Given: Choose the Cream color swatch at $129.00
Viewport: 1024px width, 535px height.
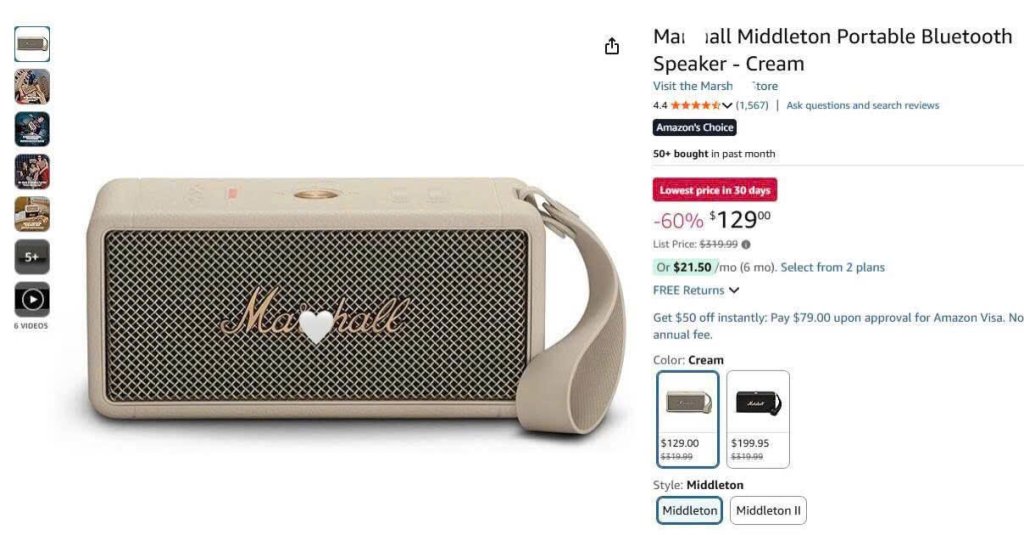Looking at the screenshot, I should point(688,418).
